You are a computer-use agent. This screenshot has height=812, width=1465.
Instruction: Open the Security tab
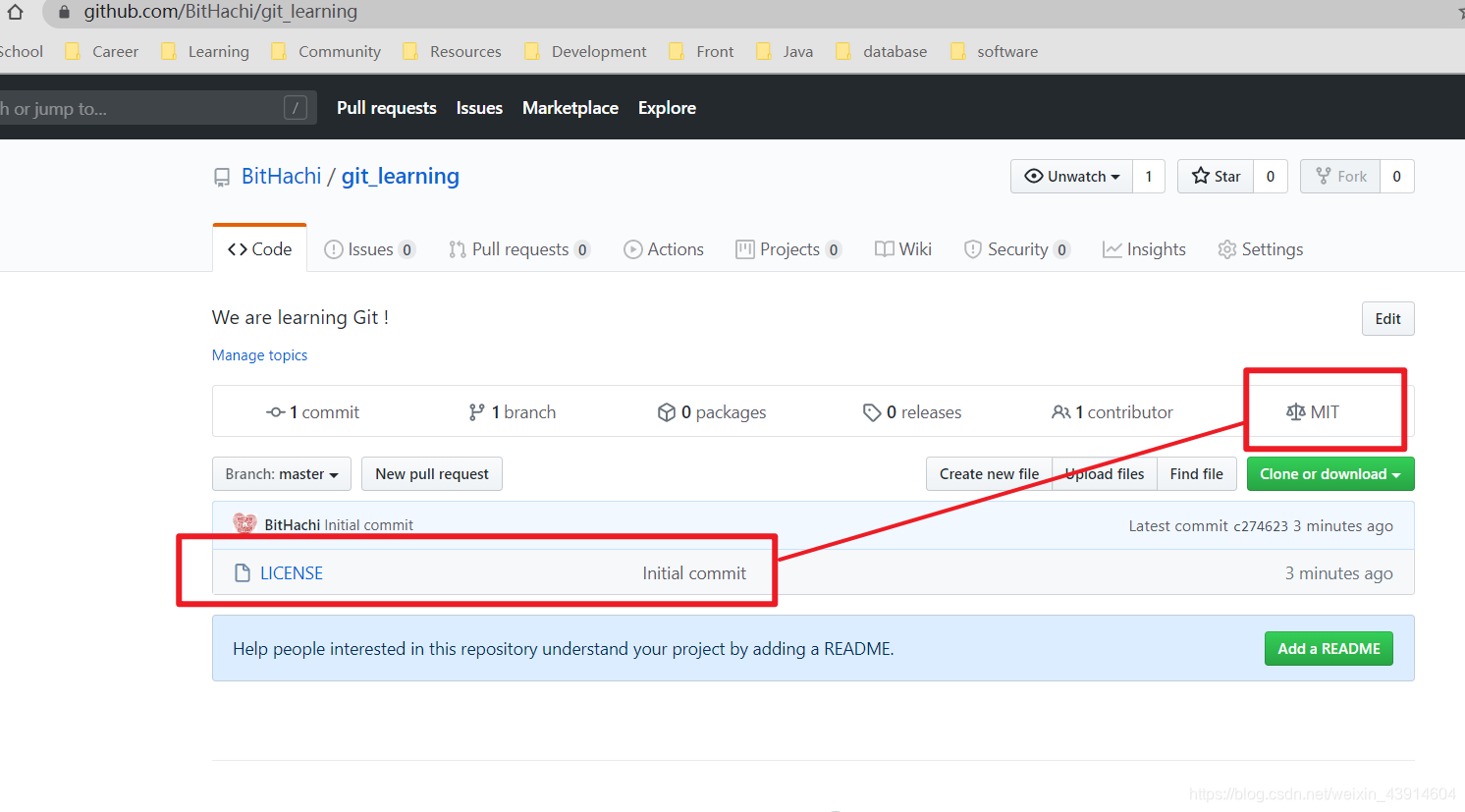[x=1017, y=249]
